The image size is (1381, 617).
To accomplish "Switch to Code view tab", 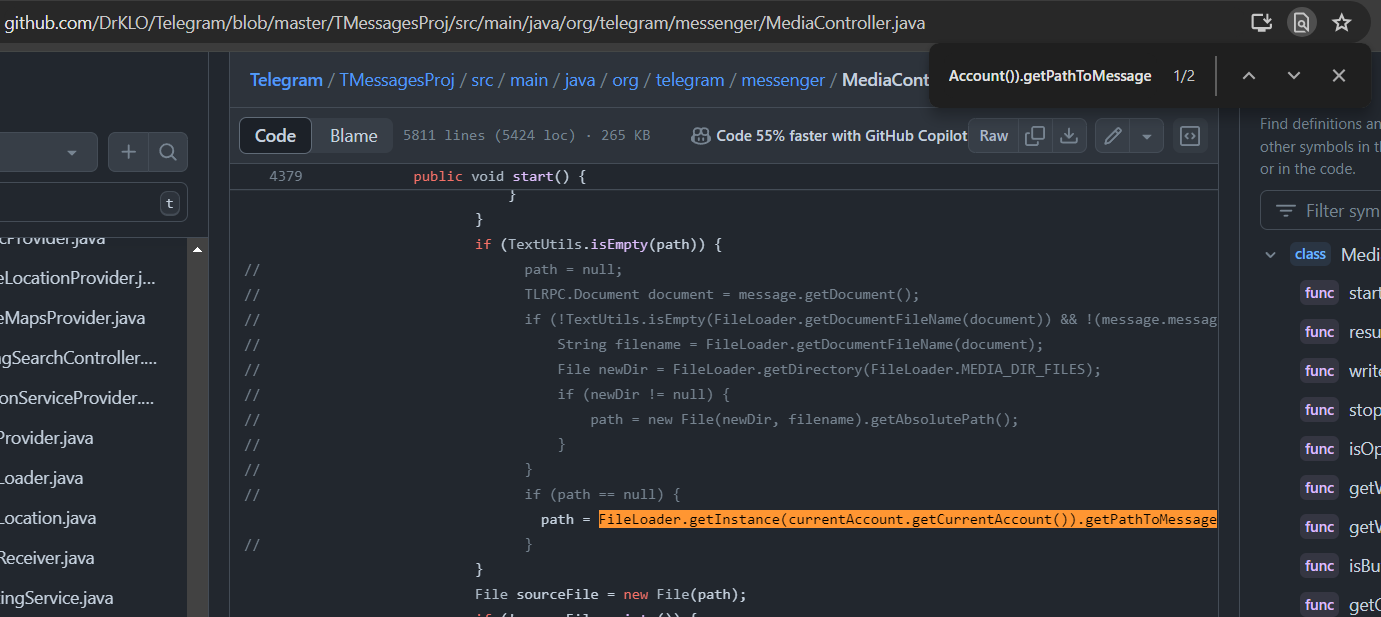I will 275,136.
